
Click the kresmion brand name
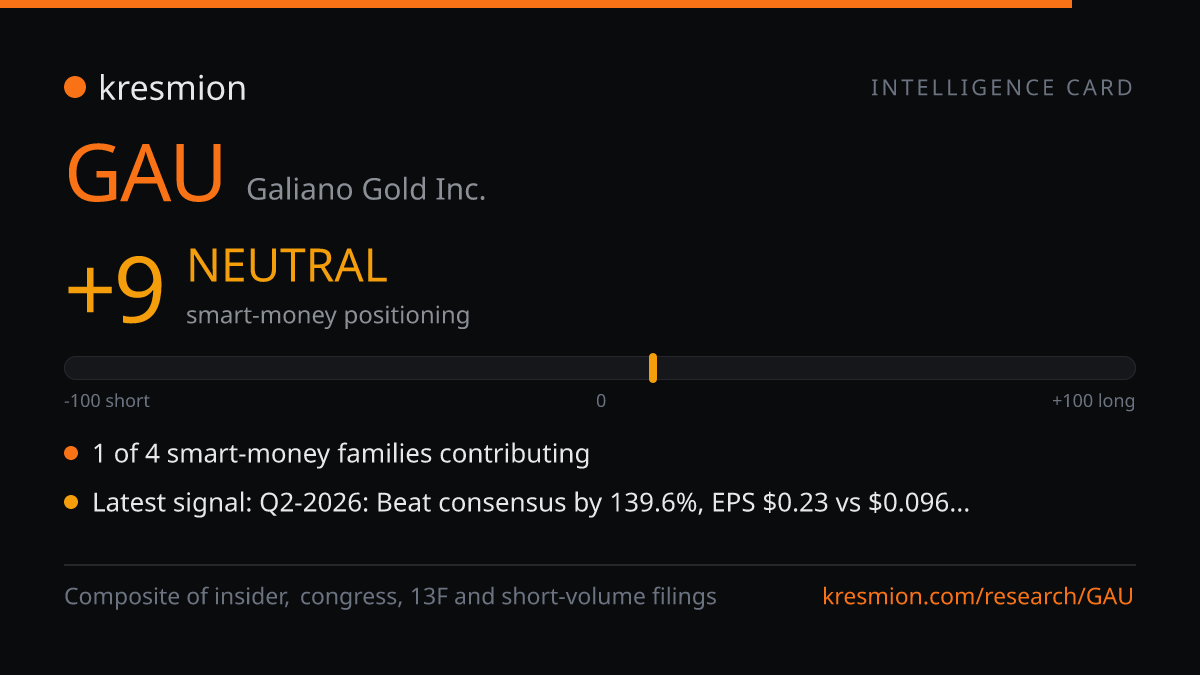(x=172, y=88)
